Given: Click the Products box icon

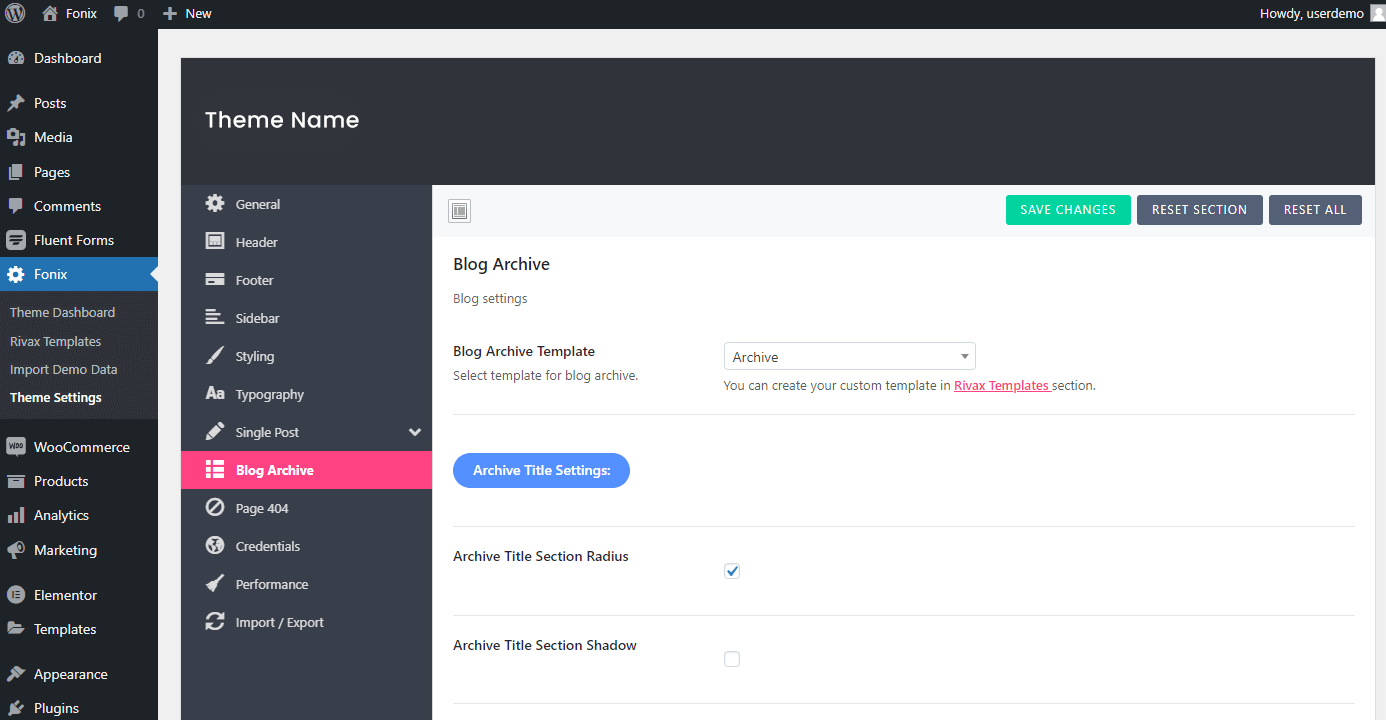Looking at the screenshot, I should [x=16, y=481].
